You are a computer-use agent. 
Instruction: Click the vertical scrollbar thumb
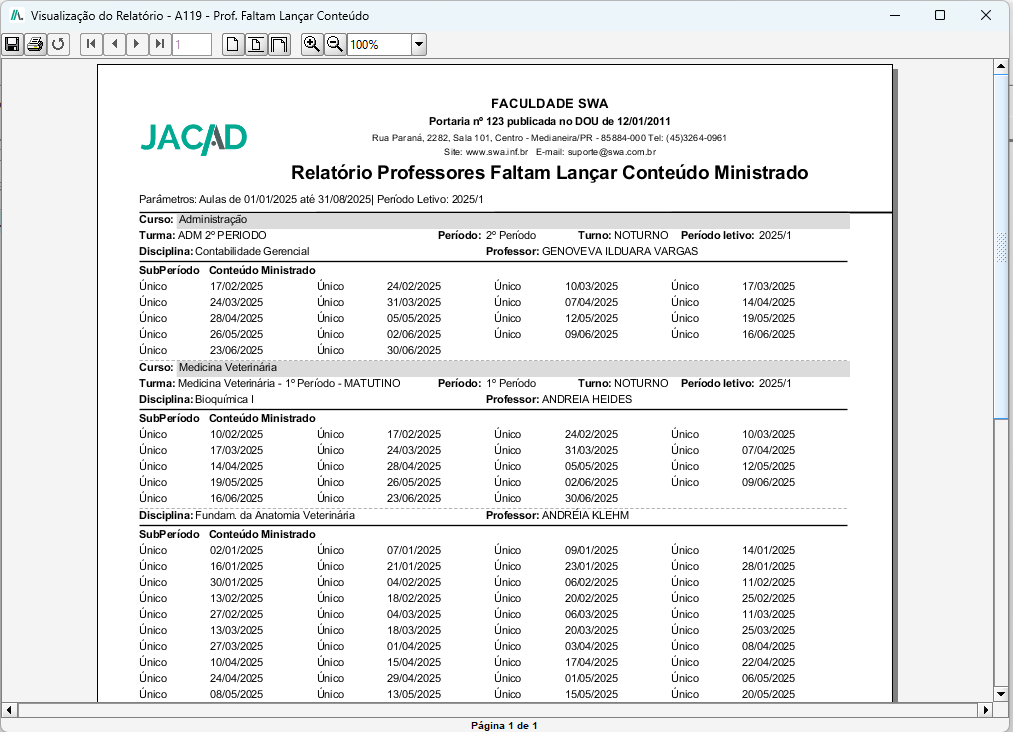1001,247
